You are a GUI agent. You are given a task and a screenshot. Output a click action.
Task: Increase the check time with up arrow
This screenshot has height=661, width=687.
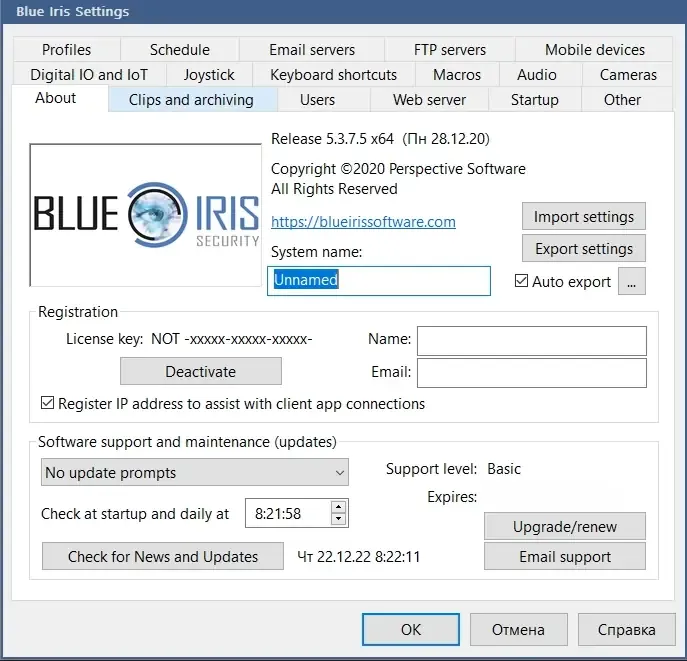338,507
